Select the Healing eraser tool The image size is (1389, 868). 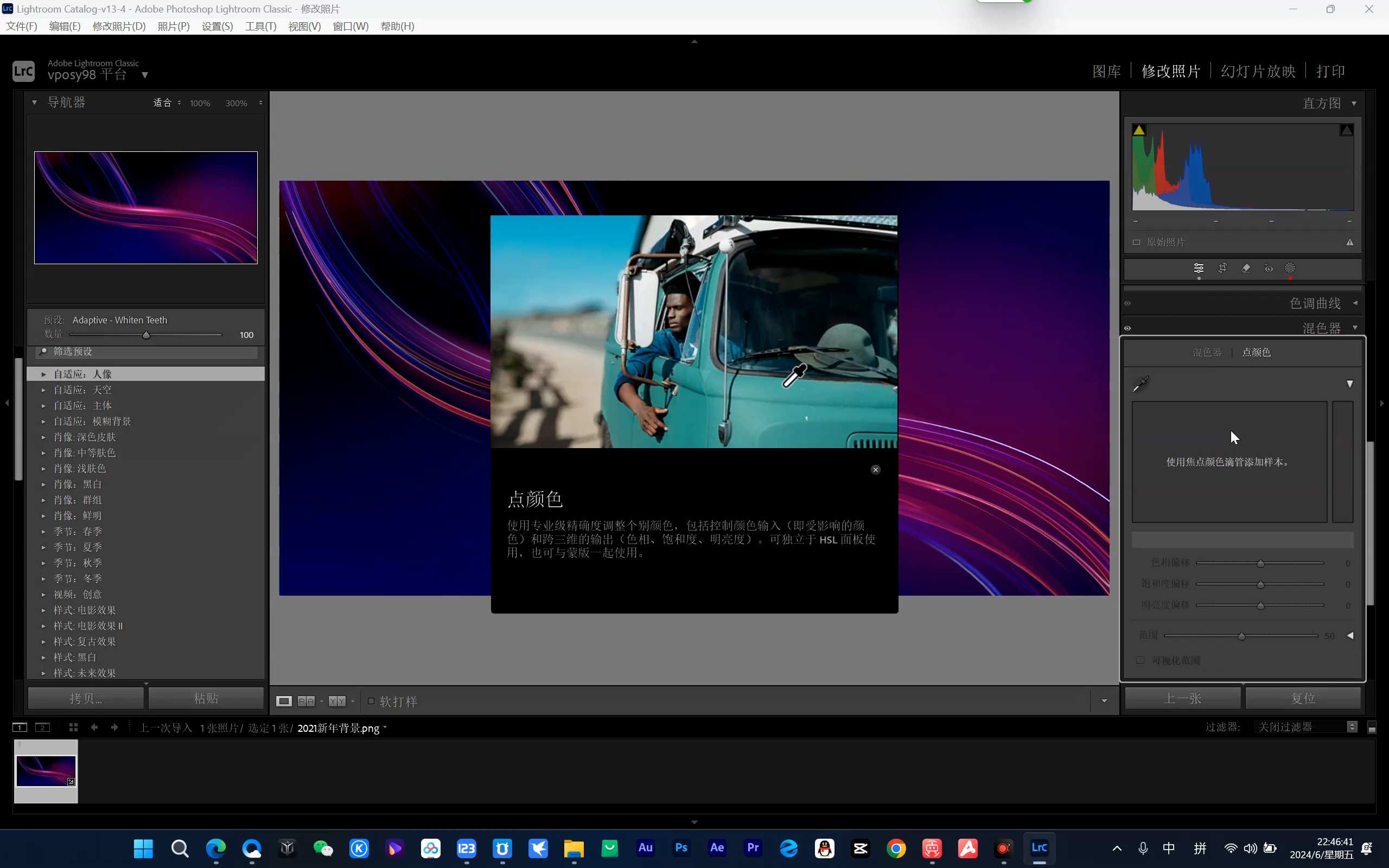[1246, 268]
